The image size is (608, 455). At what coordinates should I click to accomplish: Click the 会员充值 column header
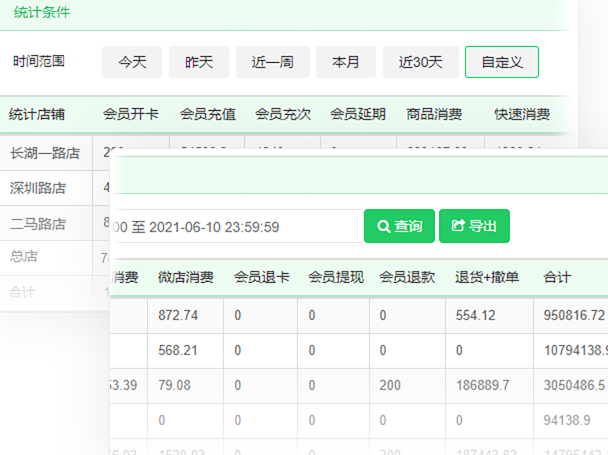click(208, 114)
